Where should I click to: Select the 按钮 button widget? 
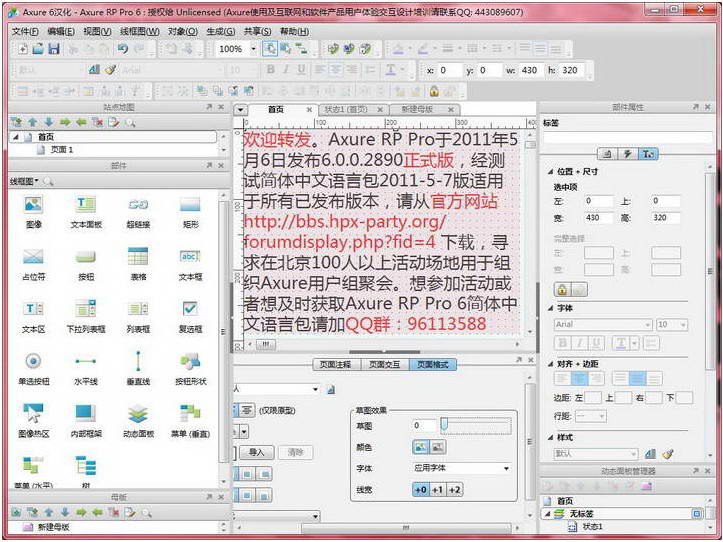coord(86,264)
